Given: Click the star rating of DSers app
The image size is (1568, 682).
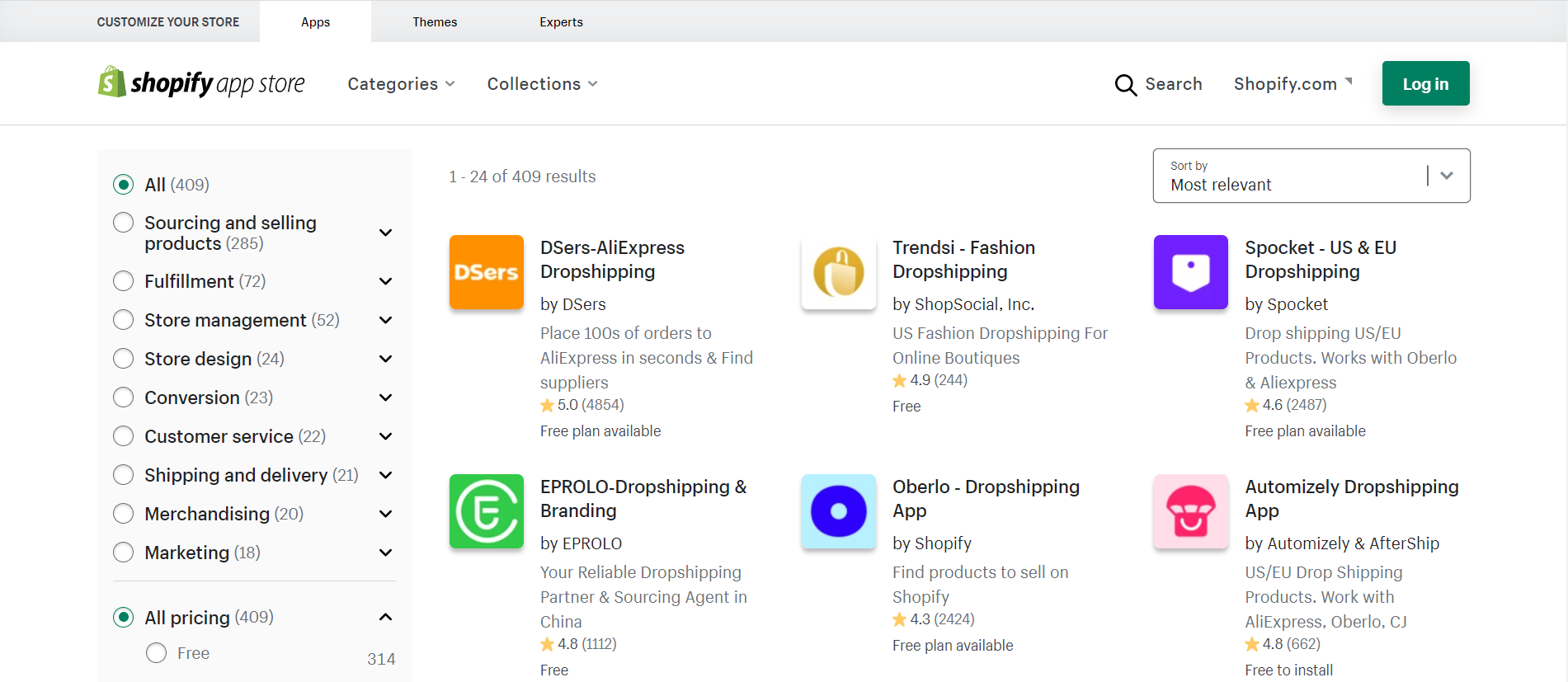Looking at the screenshot, I should [x=582, y=405].
